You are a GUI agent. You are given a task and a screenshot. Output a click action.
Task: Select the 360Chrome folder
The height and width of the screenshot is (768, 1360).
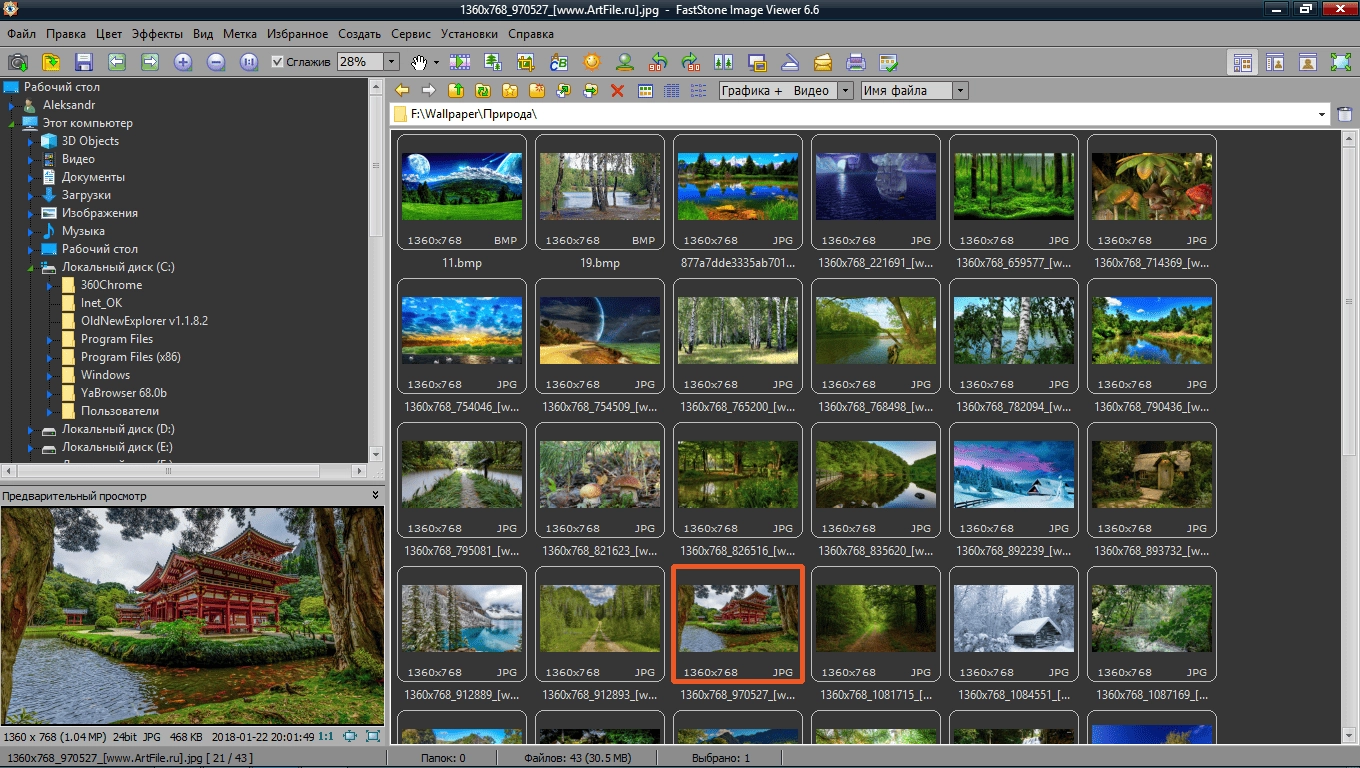pos(111,285)
